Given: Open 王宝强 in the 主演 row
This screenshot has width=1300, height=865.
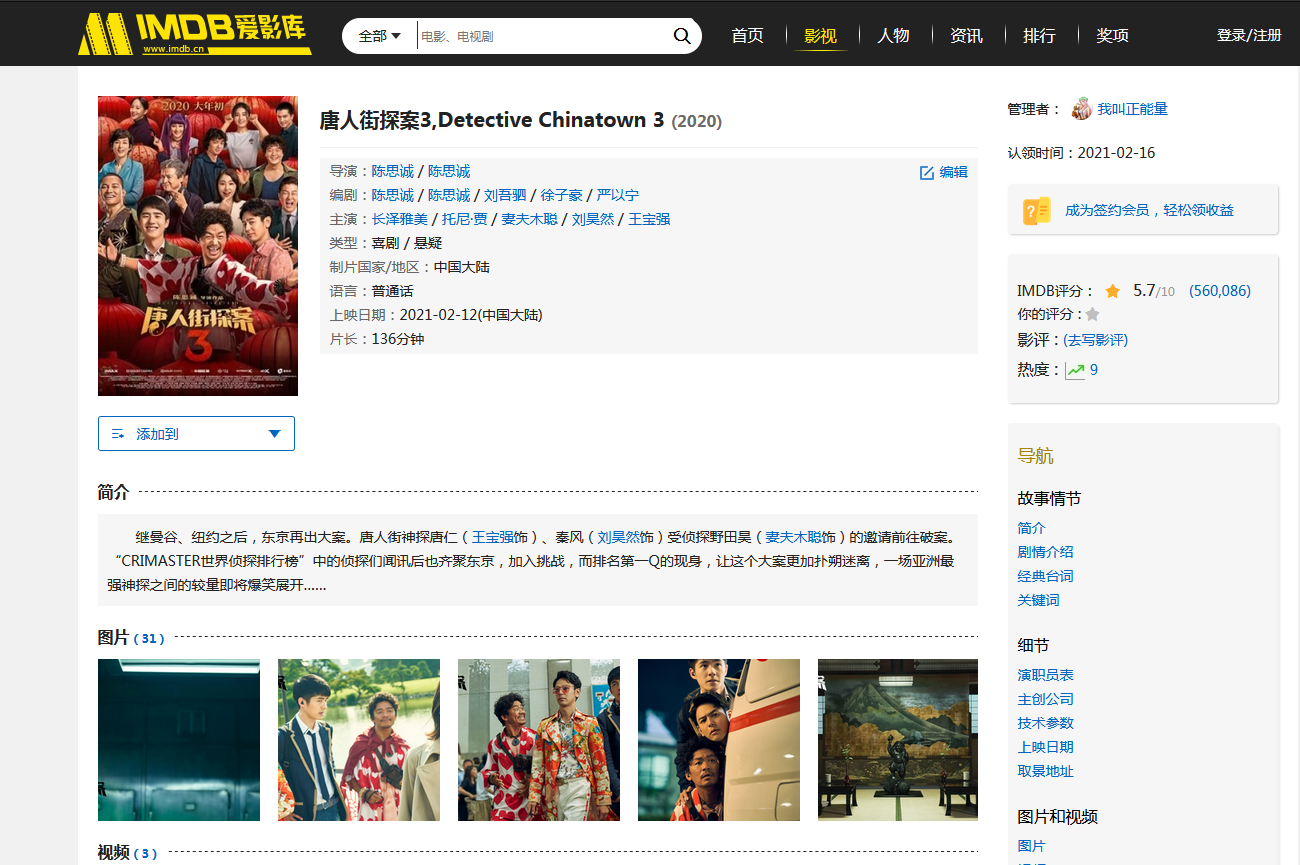Looking at the screenshot, I should (x=649, y=219).
